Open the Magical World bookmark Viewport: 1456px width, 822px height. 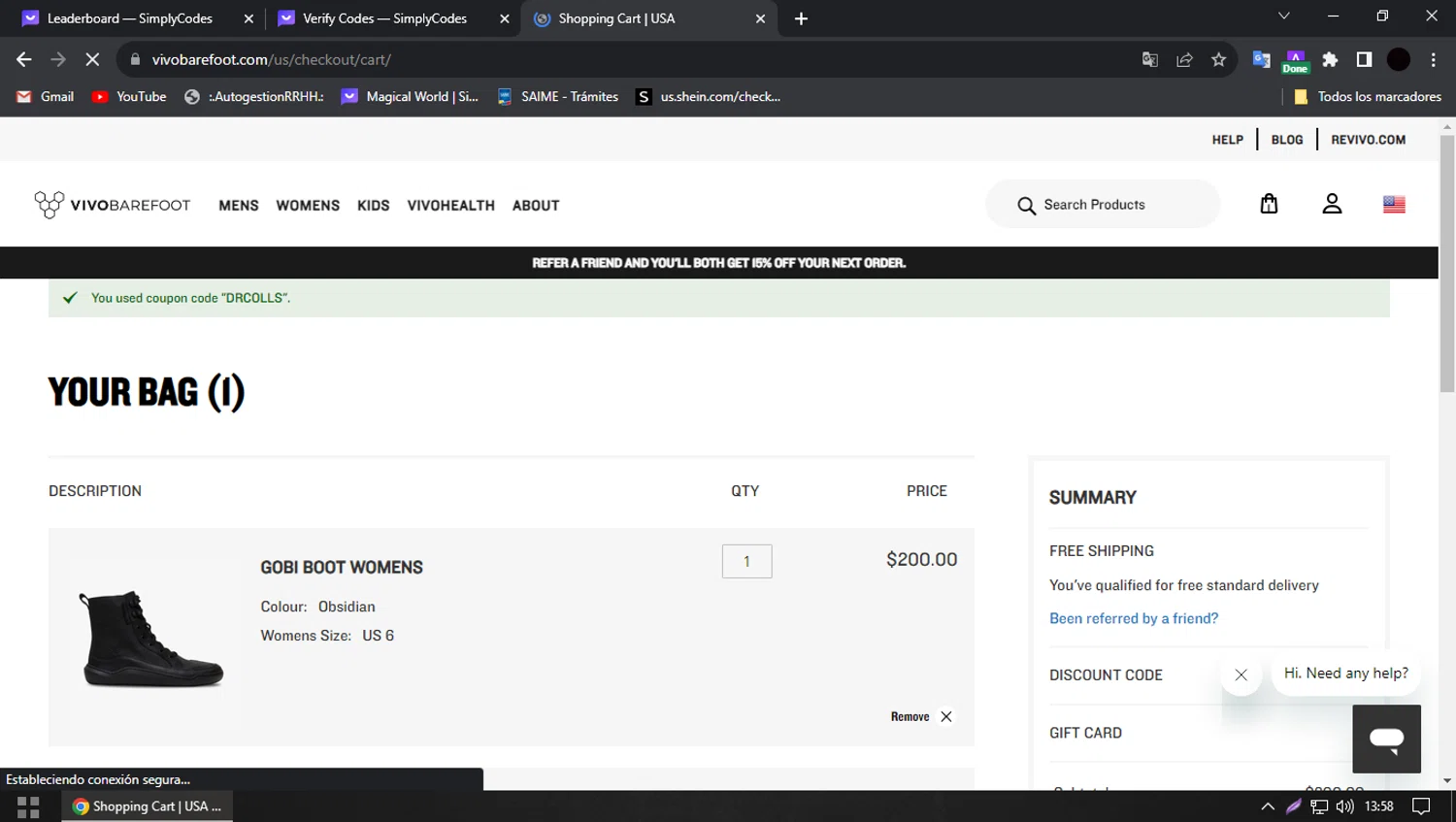point(411,96)
